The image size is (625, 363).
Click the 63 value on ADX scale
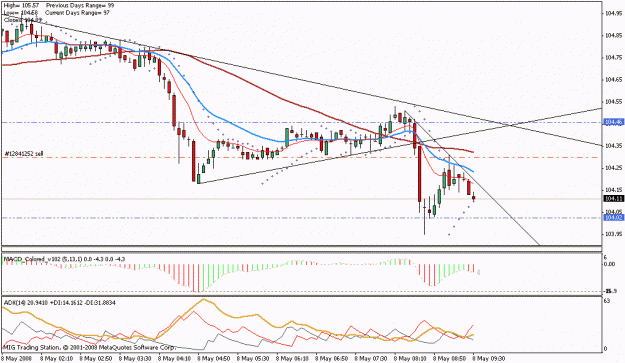tap(607, 301)
